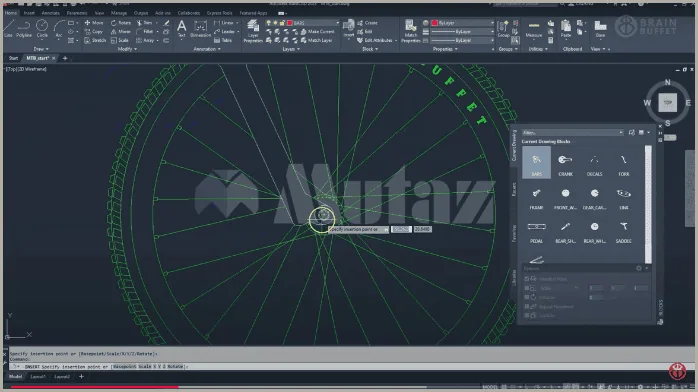Open the BARS layer dropdown
This screenshot has height=392, width=698.
point(337,23)
